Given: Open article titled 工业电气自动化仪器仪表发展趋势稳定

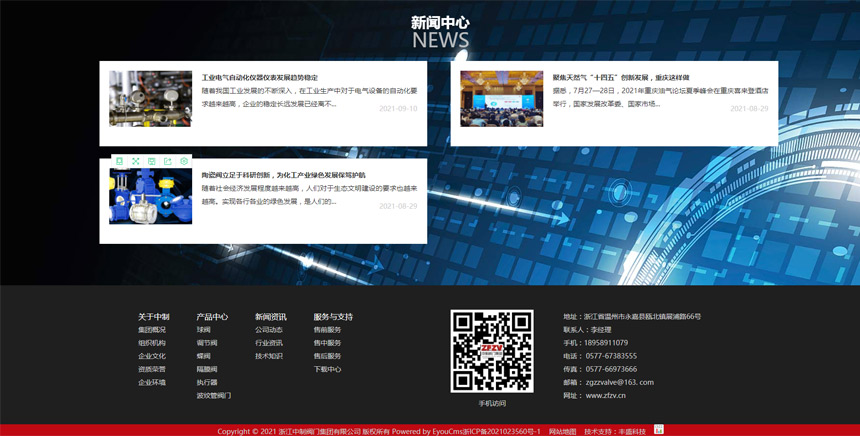Looking at the screenshot, I should point(259,77).
